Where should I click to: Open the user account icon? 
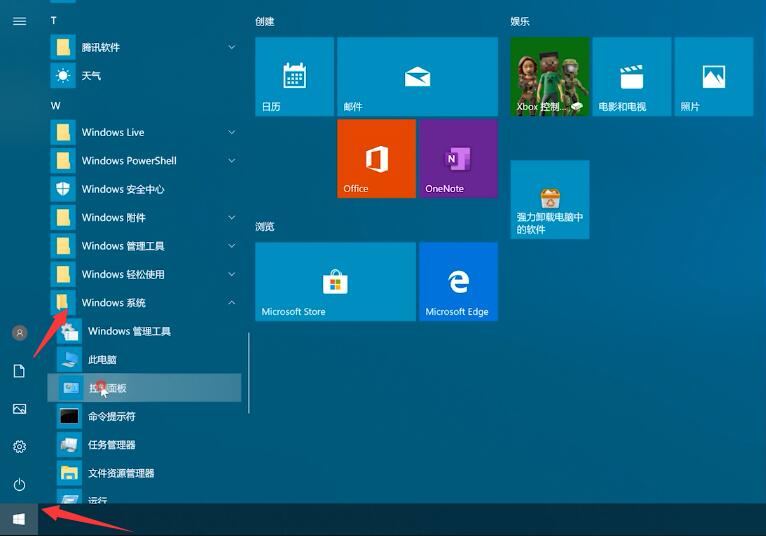click(x=20, y=333)
